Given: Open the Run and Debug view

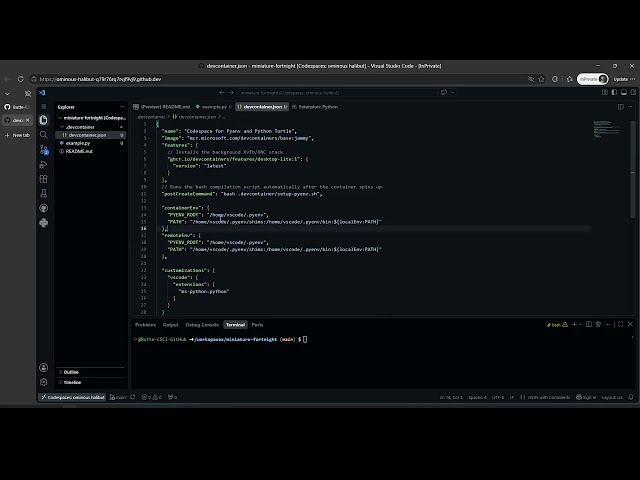Looking at the screenshot, I should [x=44, y=164].
